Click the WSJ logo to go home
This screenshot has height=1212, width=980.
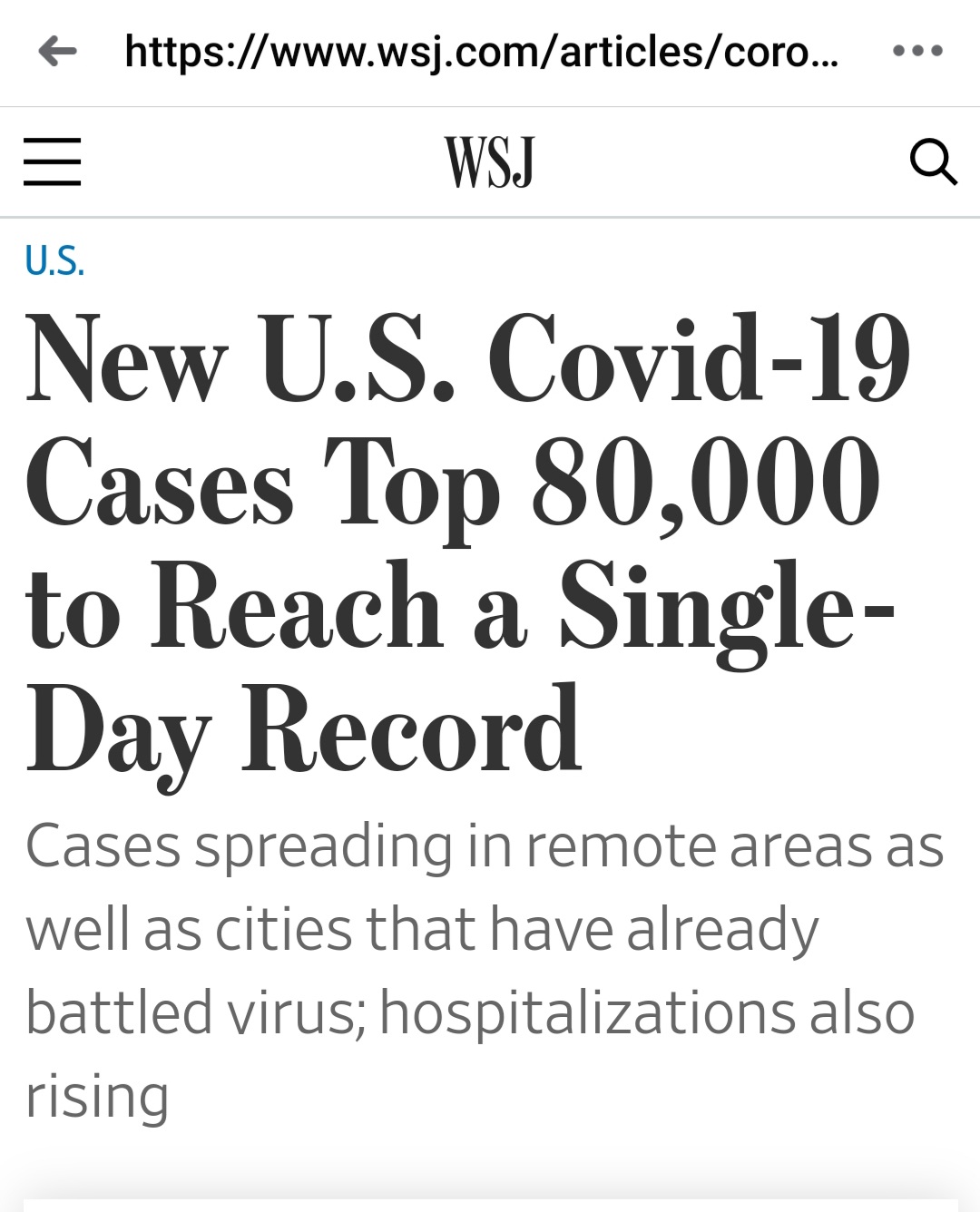[x=489, y=162]
